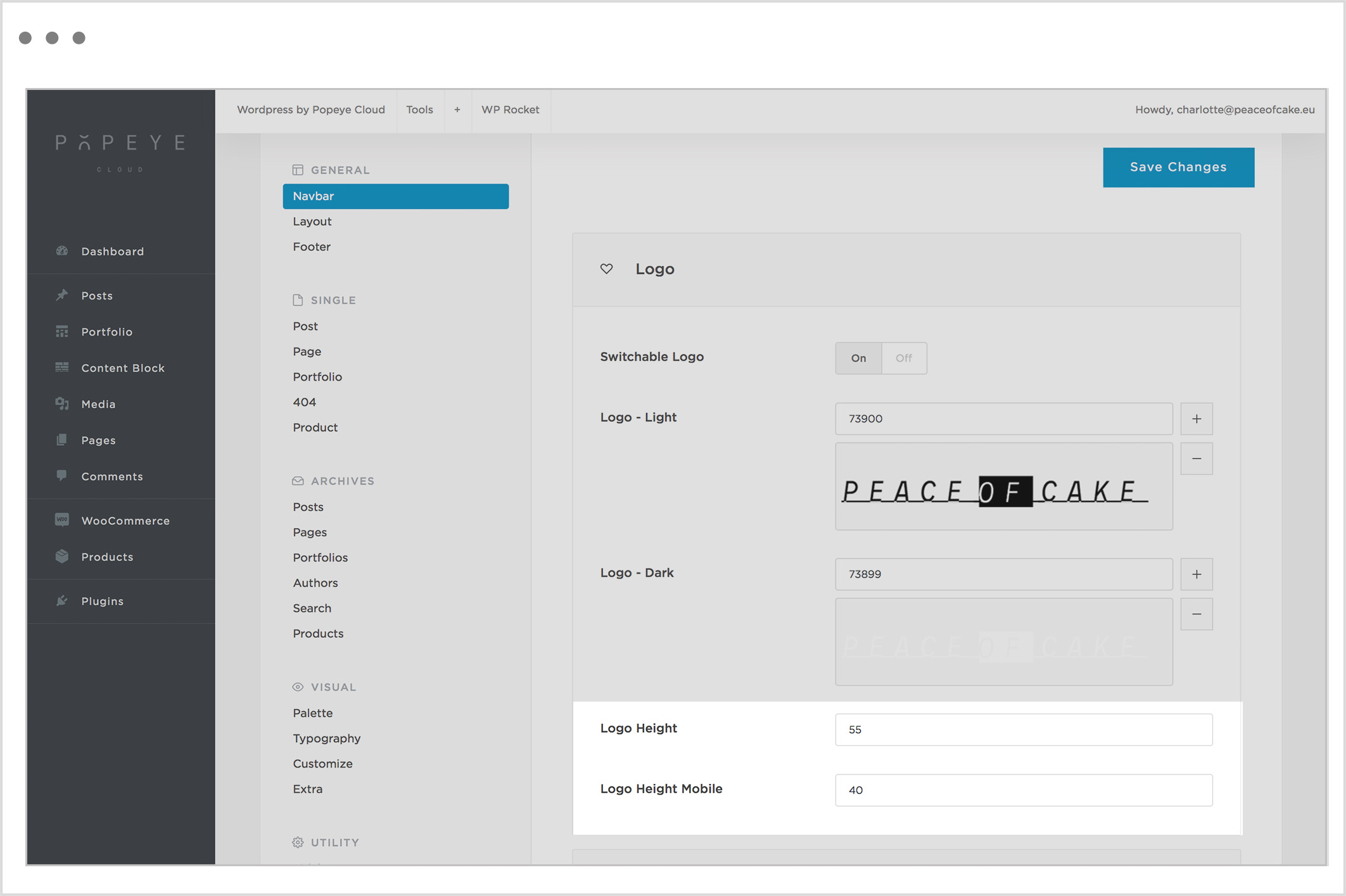Open Palette visual settings

pyautogui.click(x=313, y=713)
